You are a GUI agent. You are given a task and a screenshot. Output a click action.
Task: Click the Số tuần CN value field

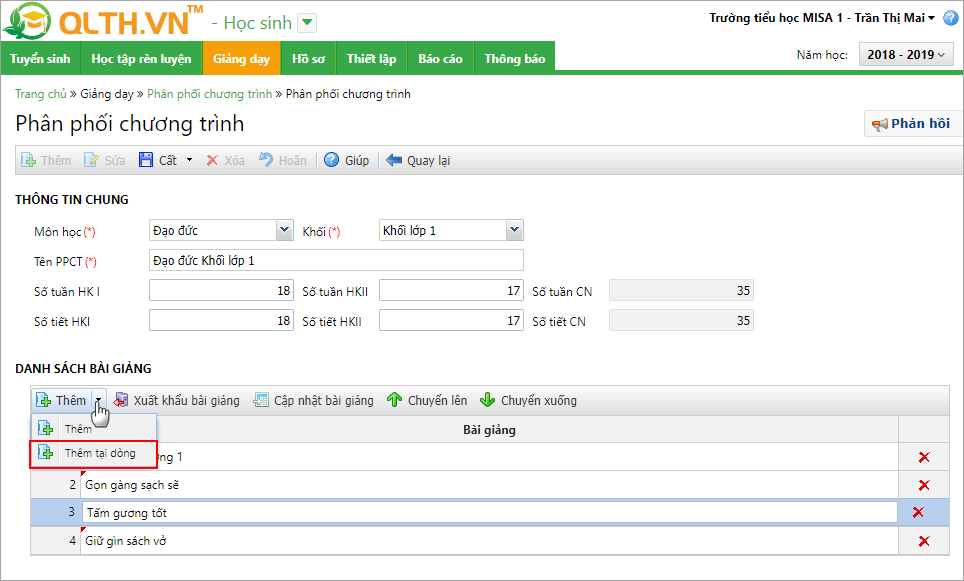pyautogui.click(x=681, y=290)
